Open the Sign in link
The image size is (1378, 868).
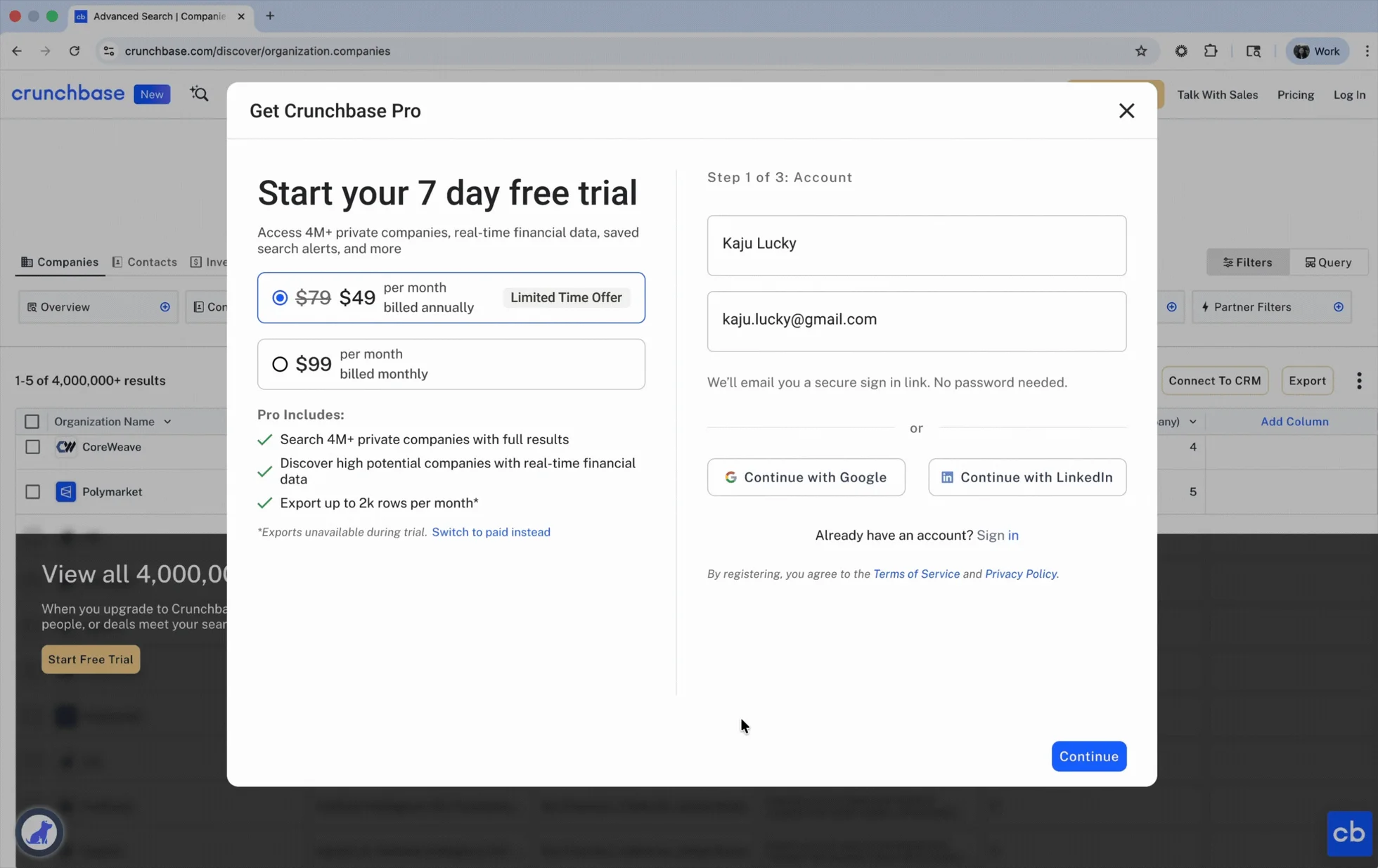997,535
